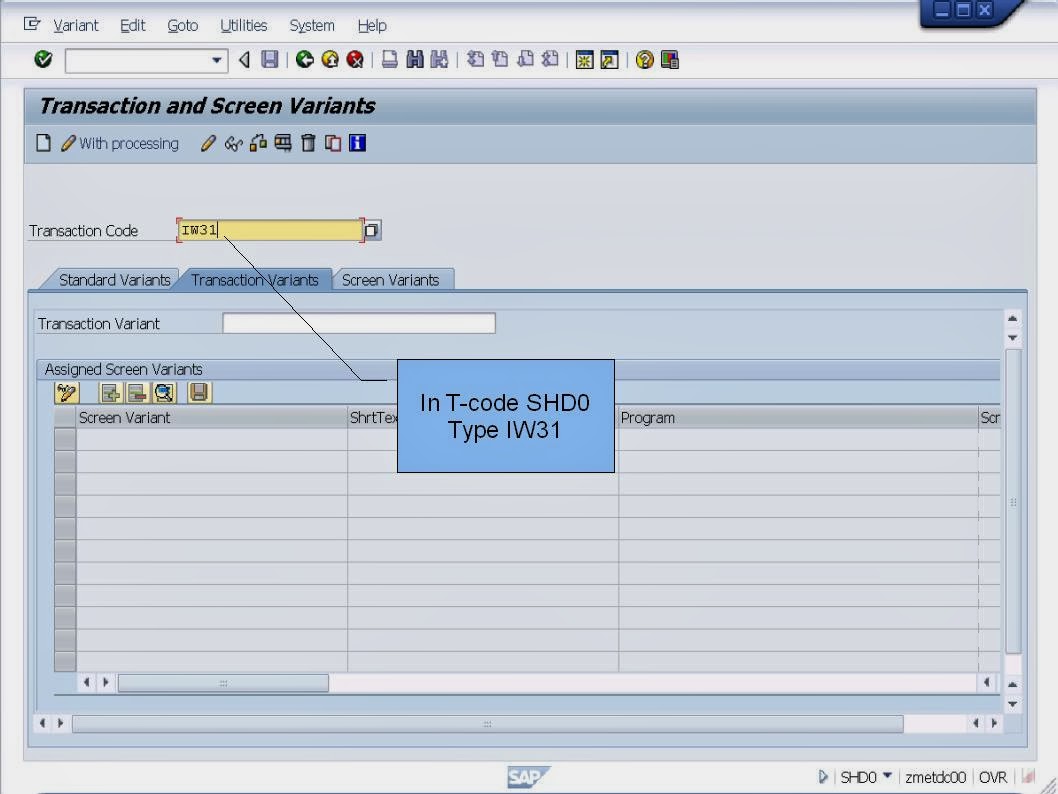The width and height of the screenshot is (1058, 794).
Task: Toggle change/display mode in Assigned Screen Variants
Action: [x=66, y=392]
